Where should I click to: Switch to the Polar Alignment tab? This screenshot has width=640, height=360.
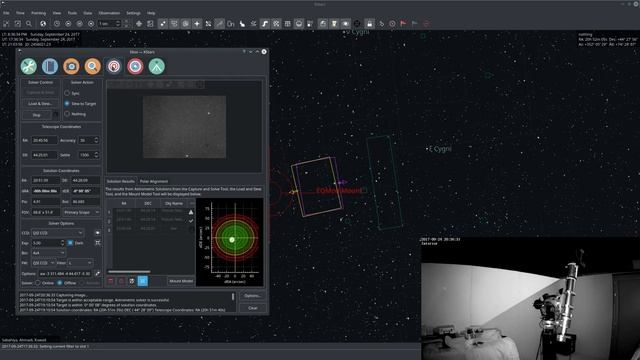click(x=154, y=181)
